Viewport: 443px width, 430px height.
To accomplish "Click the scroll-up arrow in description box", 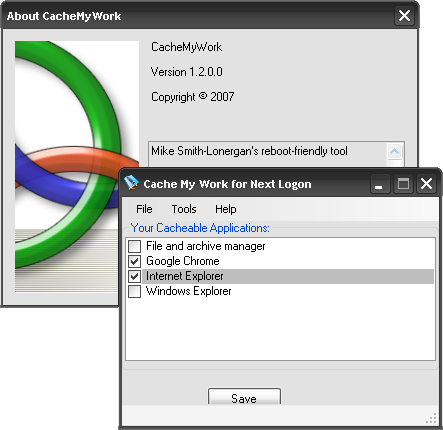I will 395,152.
